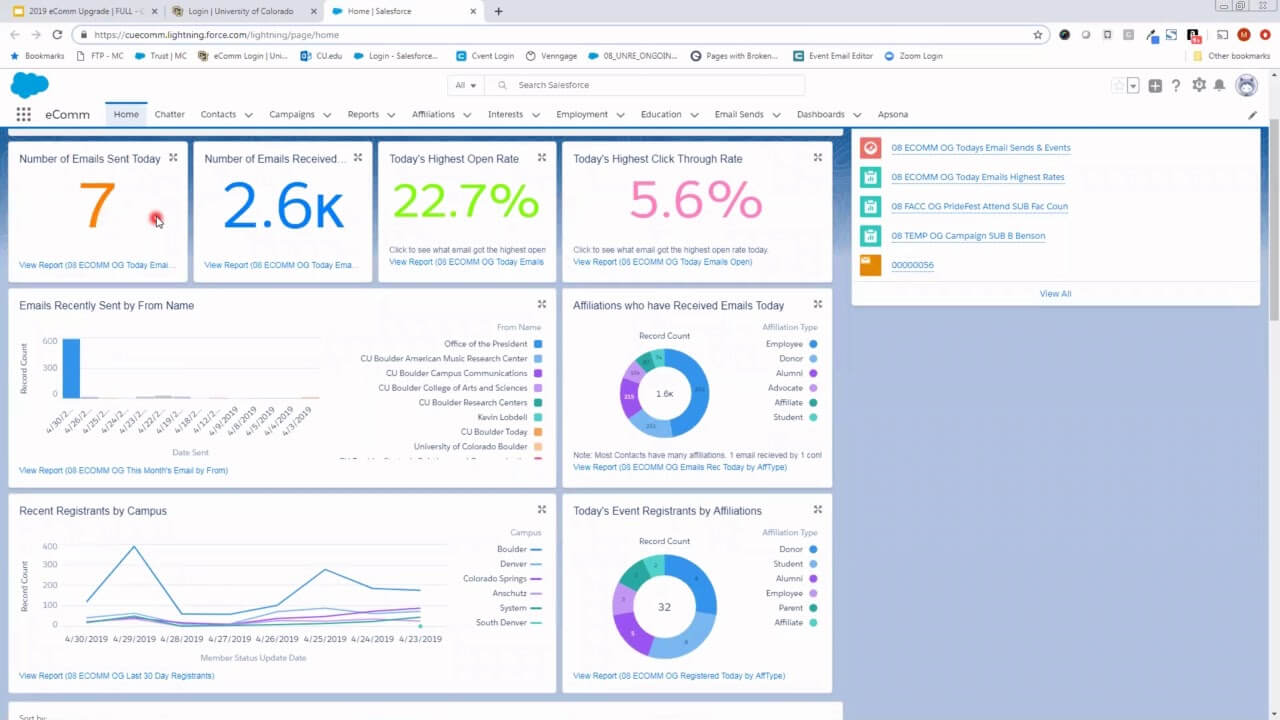Edit navigation bar with pencil icon
1280x720 pixels.
tap(1252, 115)
